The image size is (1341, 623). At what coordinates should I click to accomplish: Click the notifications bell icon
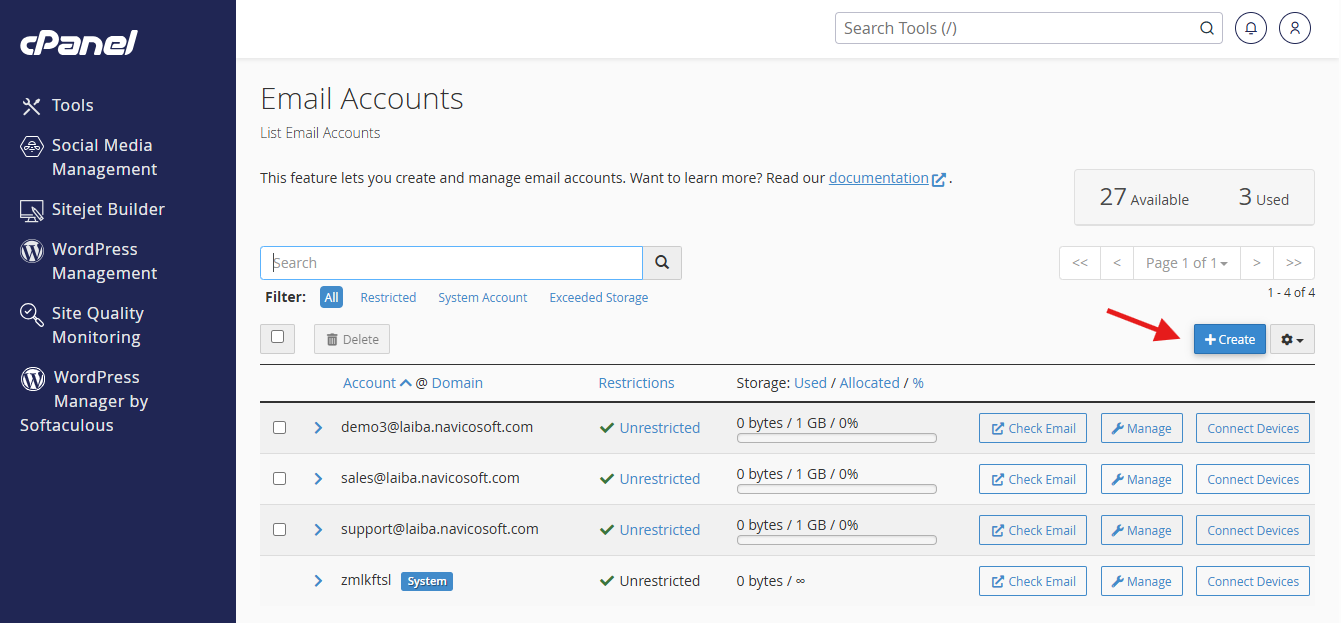1251,28
